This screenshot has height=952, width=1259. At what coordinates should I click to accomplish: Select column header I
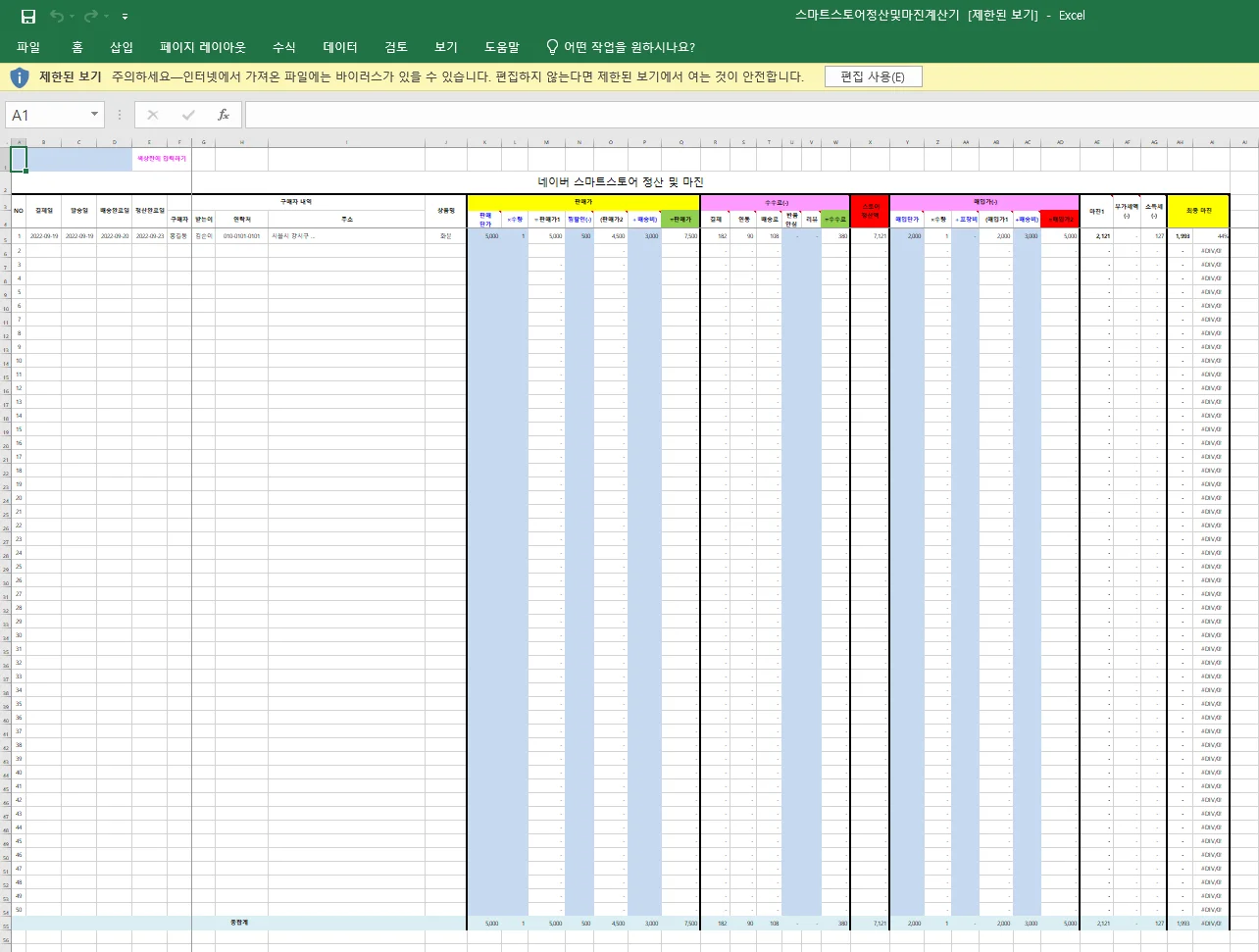pos(347,142)
